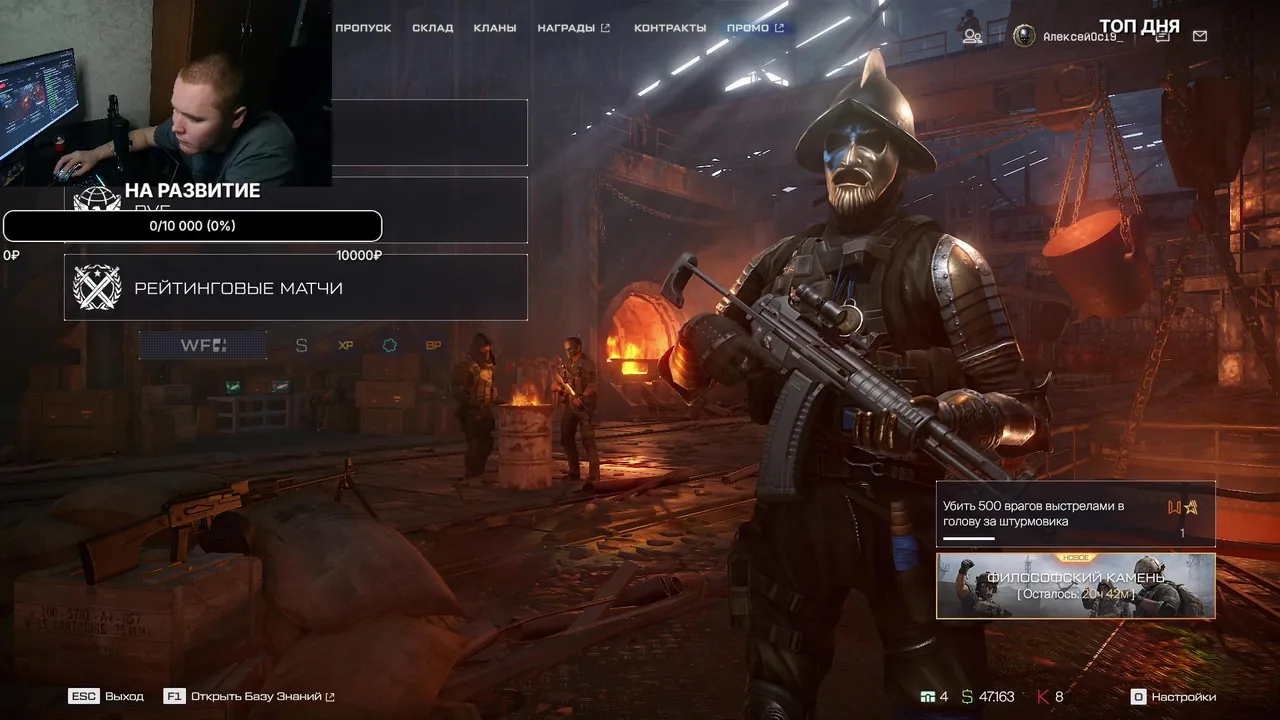Open the ПРОПУСК battle pass tab

click(363, 28)
